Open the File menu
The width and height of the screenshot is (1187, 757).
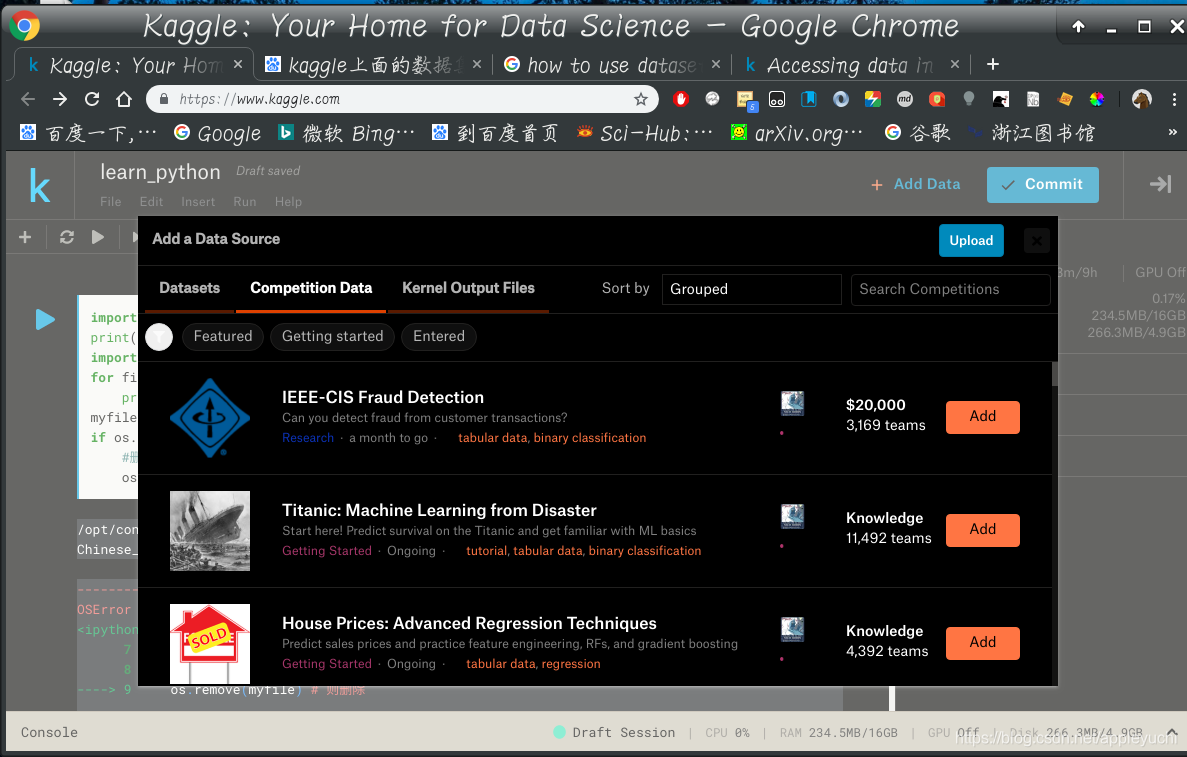coord(111,201)
